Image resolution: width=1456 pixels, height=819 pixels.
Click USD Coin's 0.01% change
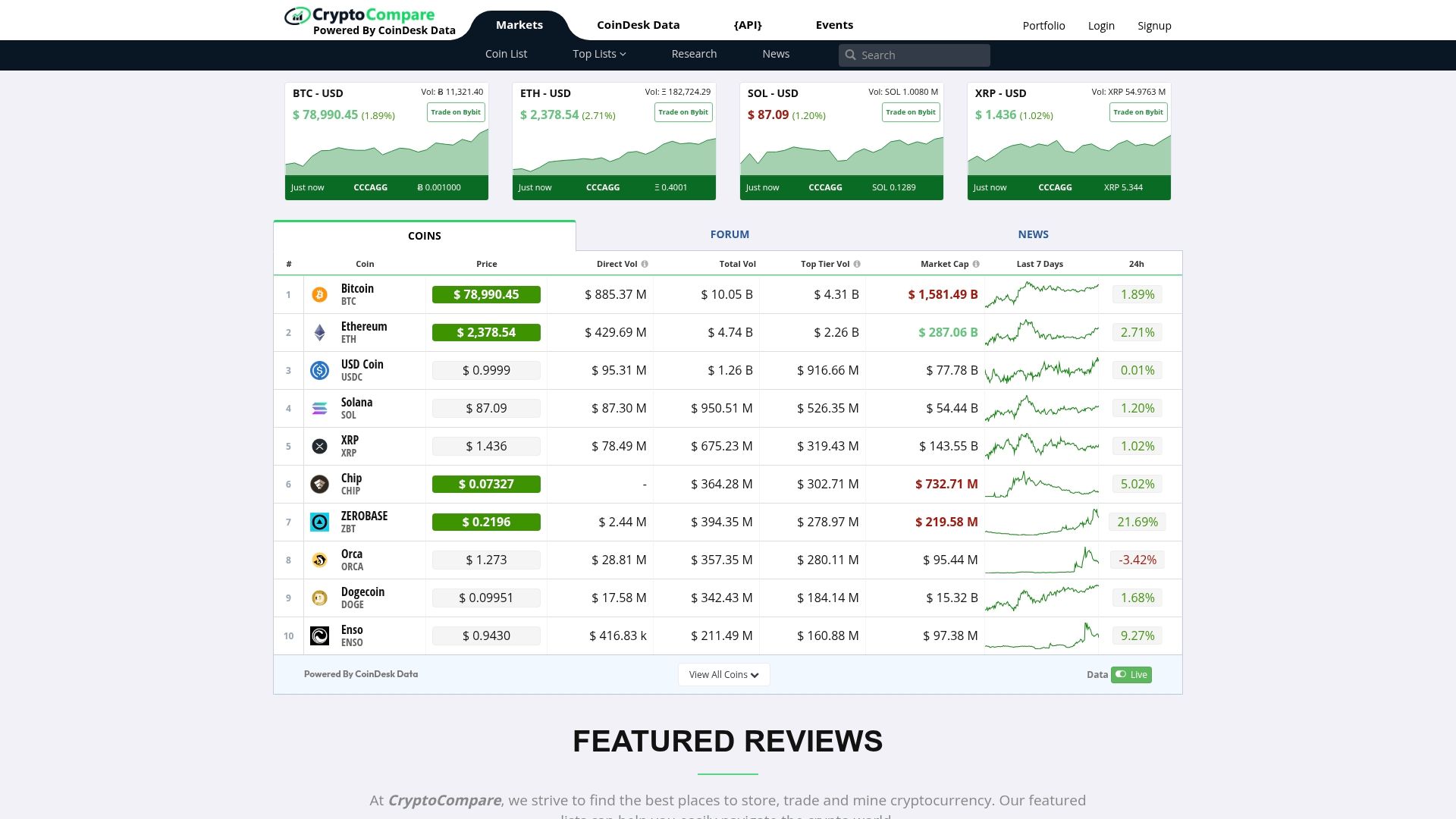tap(1137, 371)
